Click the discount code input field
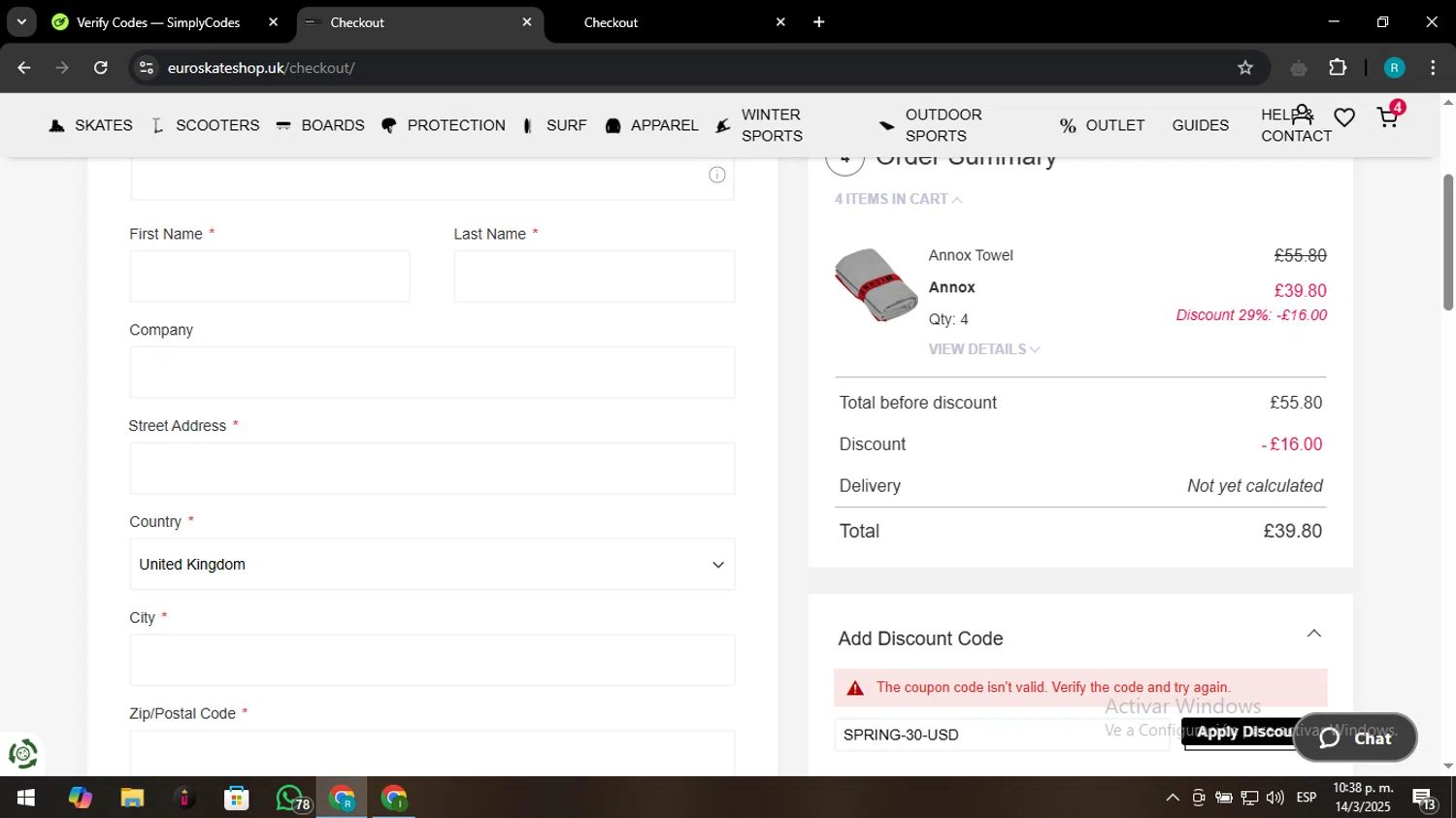The image size is (1456, 818). 1002,735
